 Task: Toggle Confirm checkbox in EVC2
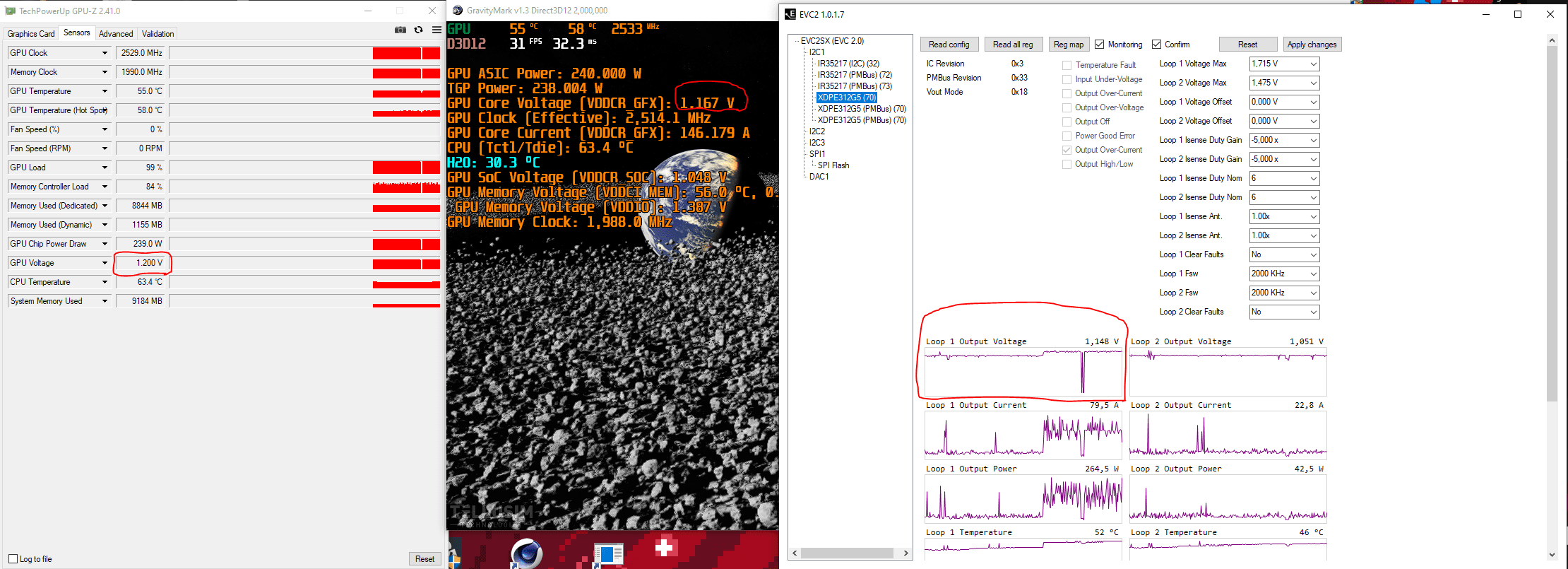(x=1156, y=45)
